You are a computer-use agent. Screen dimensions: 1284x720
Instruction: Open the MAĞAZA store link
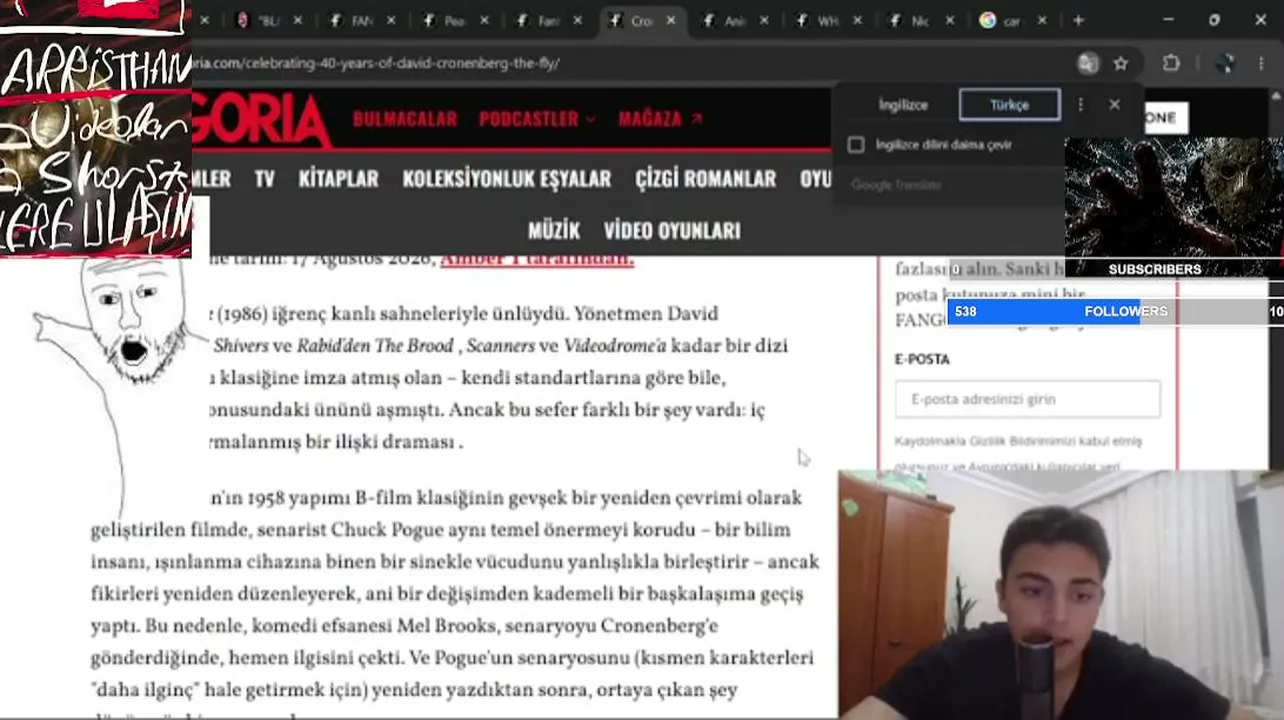[x=660, y=119]
